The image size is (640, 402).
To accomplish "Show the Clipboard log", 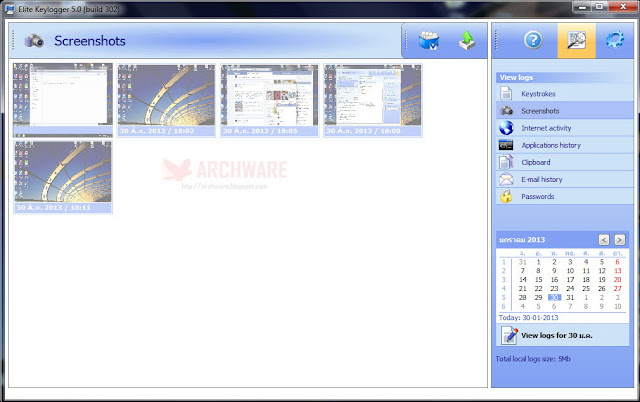I will coord(565,162).
